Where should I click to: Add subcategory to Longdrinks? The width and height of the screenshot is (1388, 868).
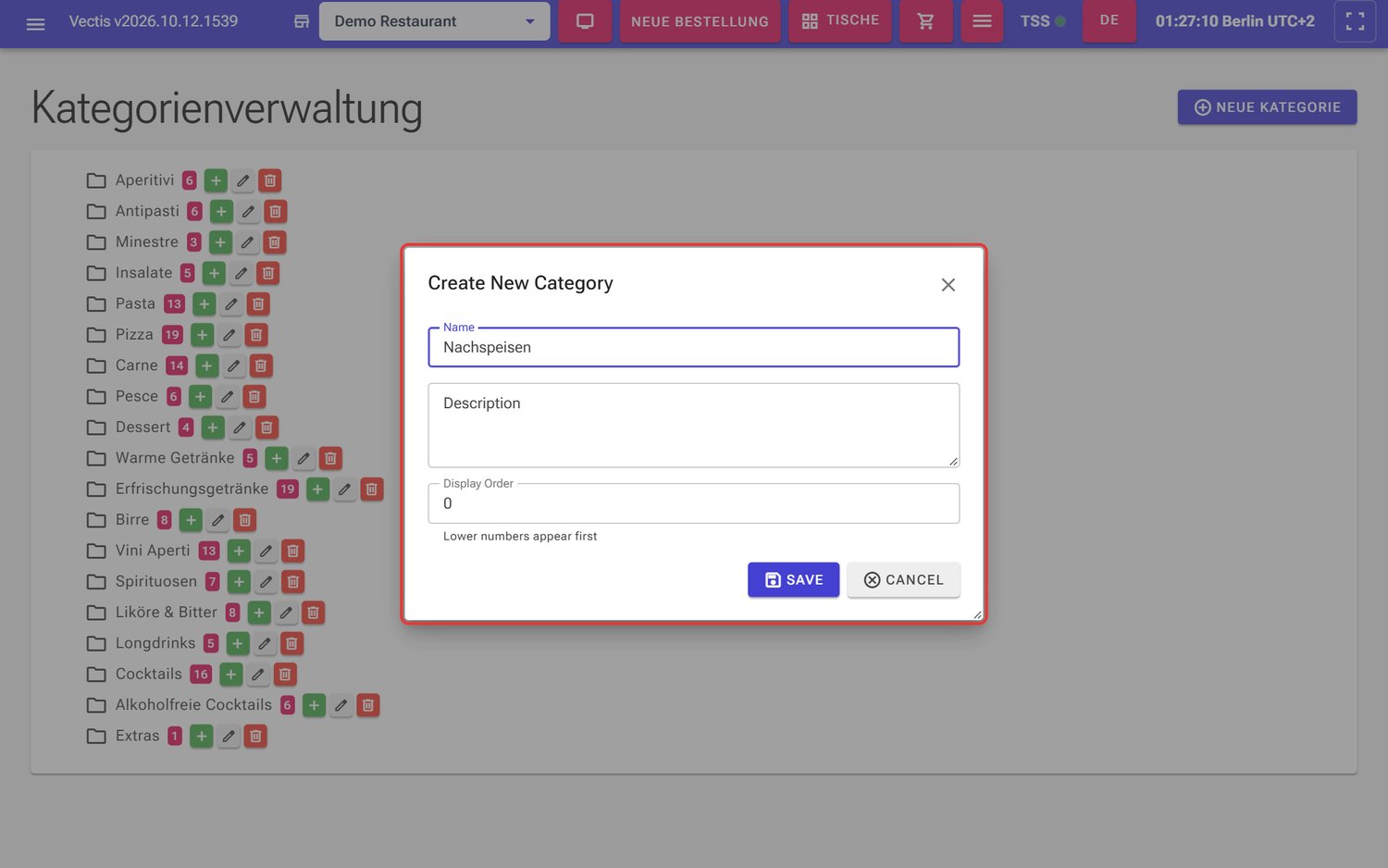[x=238, y=643]
